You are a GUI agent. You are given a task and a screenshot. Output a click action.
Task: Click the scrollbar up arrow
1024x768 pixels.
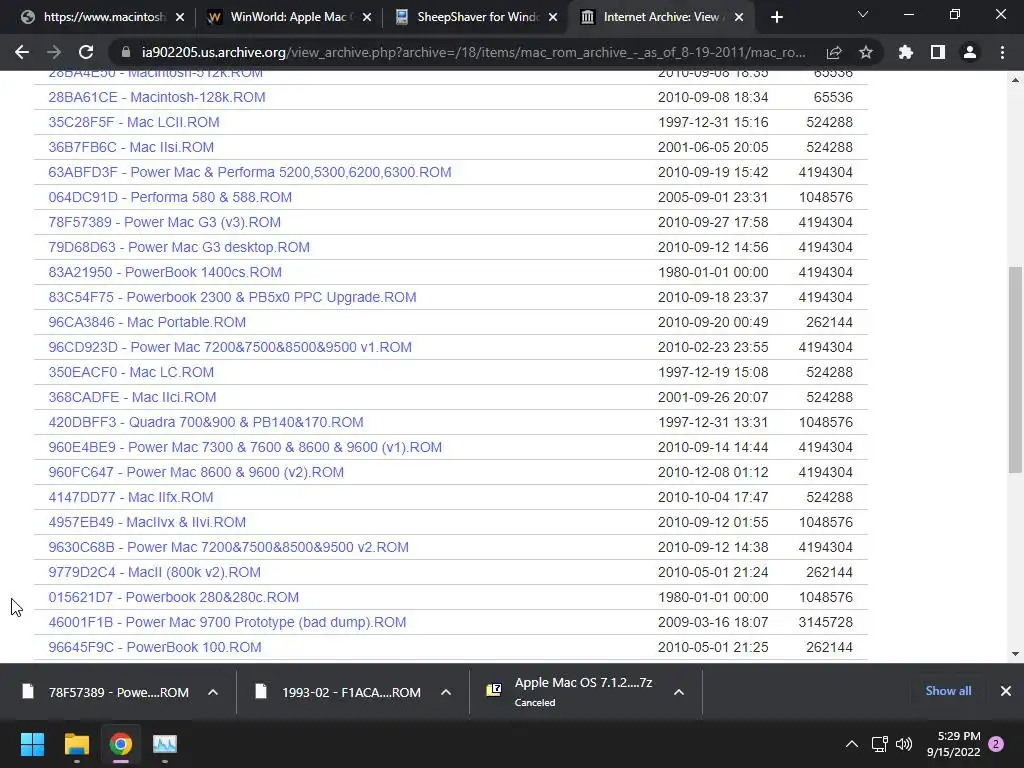[x=1015, y=80]
